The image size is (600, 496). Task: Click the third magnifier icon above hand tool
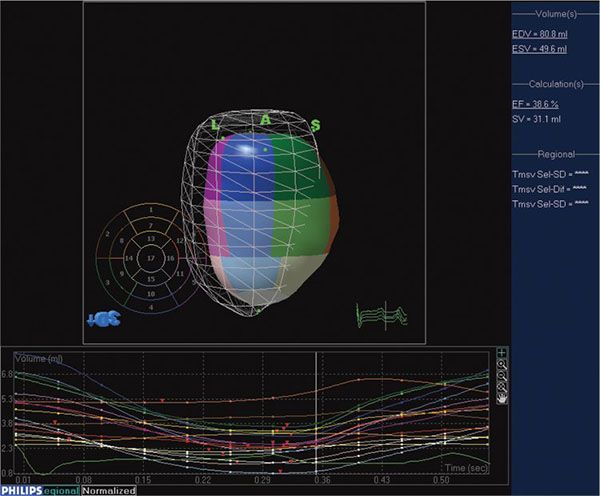tap(503, 386)
